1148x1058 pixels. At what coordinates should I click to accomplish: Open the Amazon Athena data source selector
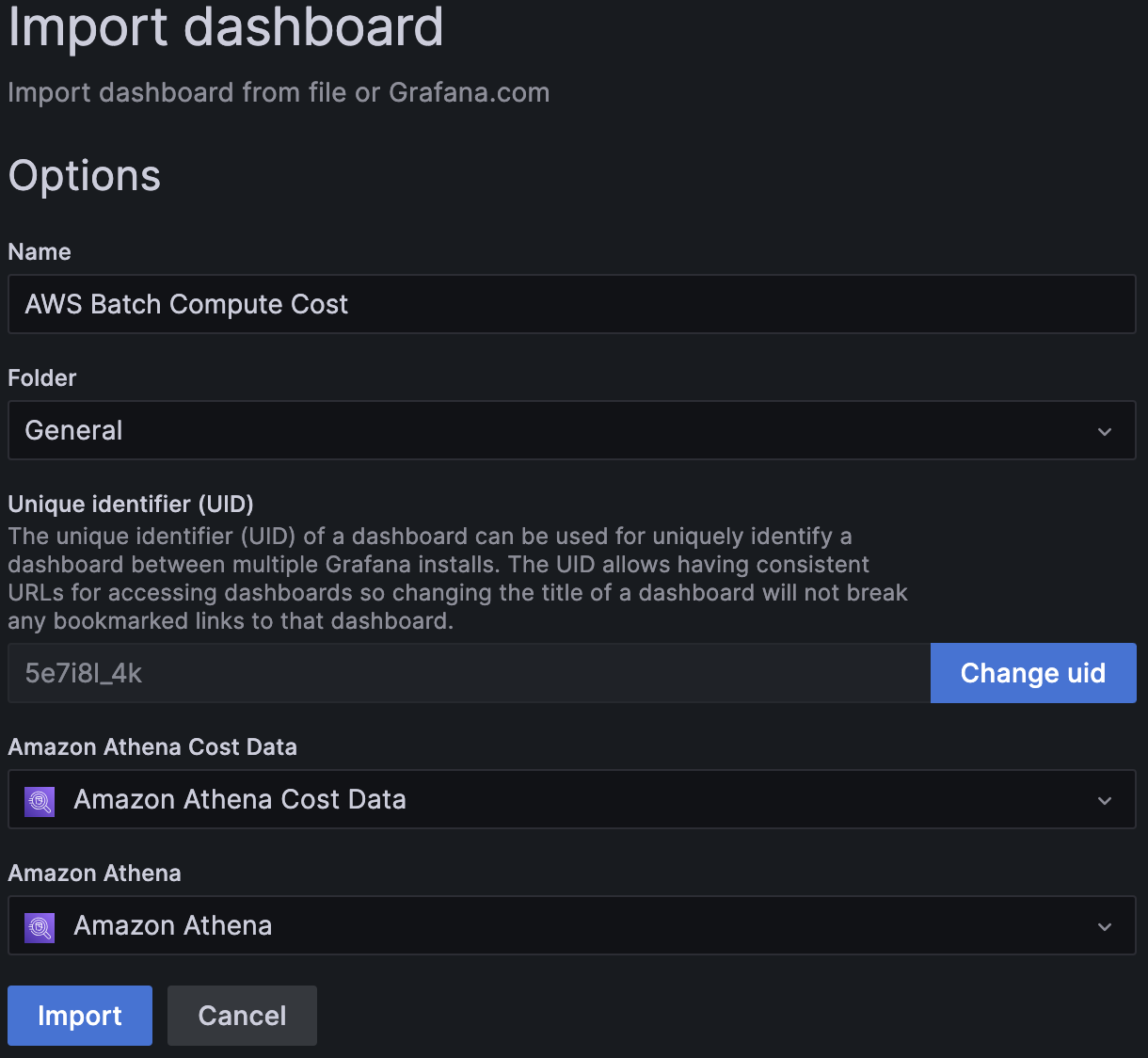(572, 925)
